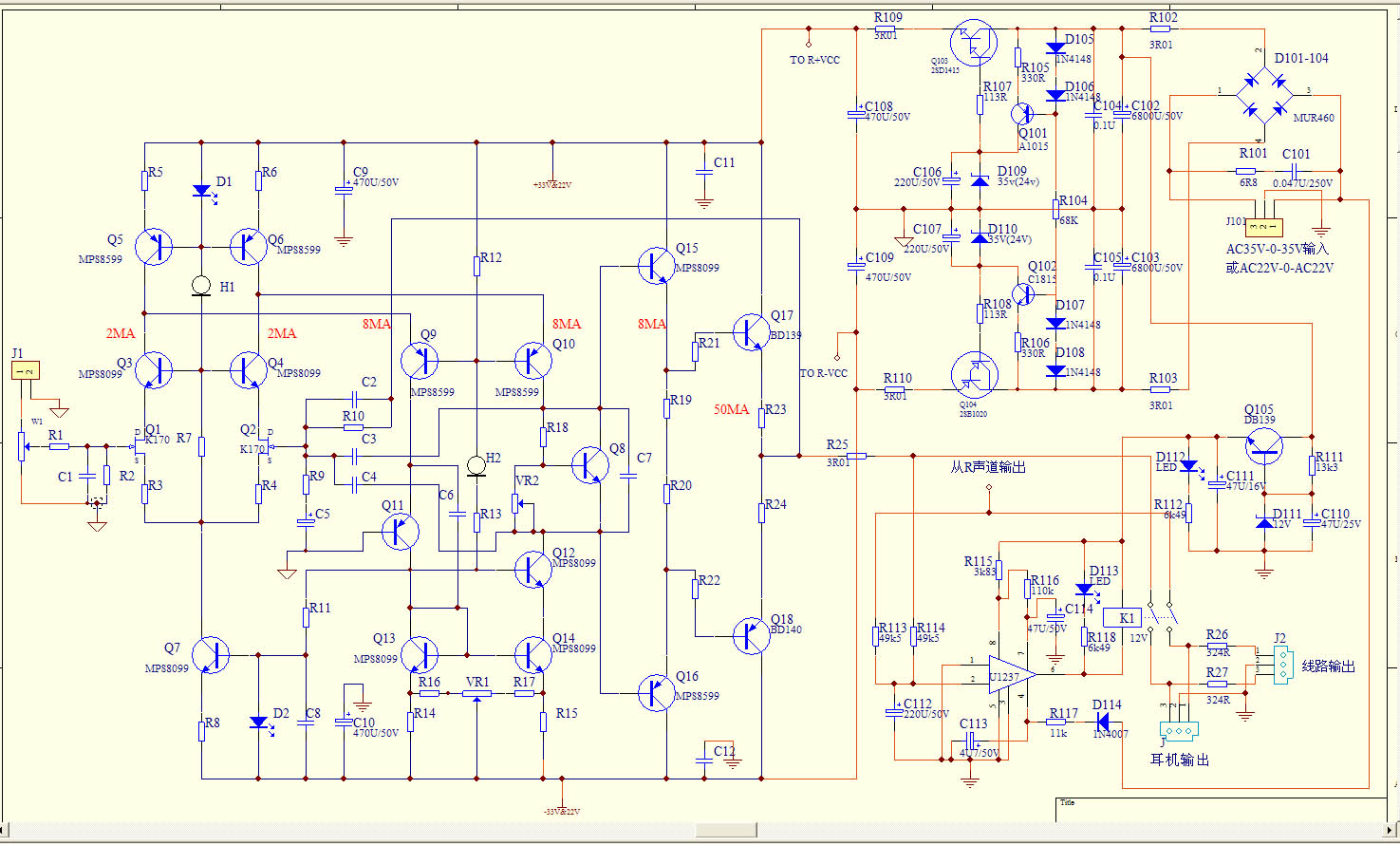The height and width of the screenshot is (845, 1400).
Task: Select the Q9 transistor symbol
Action: tap(419, 361)
